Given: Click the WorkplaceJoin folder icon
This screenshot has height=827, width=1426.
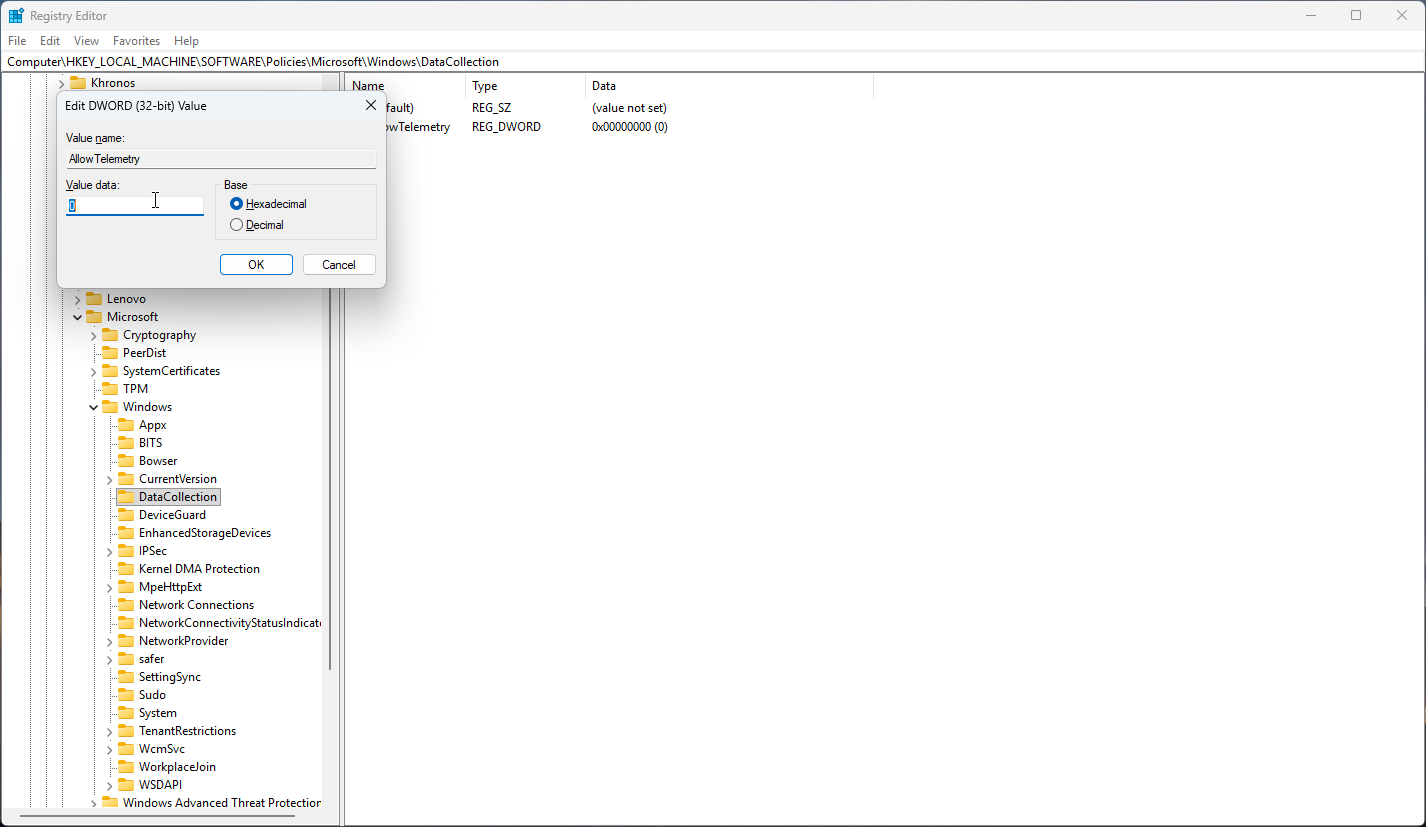Looking at the screenshot, I should click(126, 767).
